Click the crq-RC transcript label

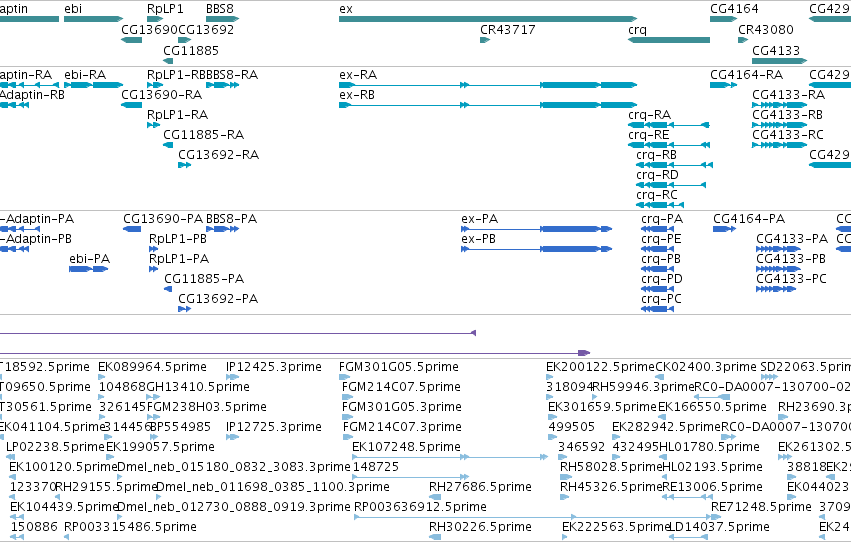pos(657,195)
